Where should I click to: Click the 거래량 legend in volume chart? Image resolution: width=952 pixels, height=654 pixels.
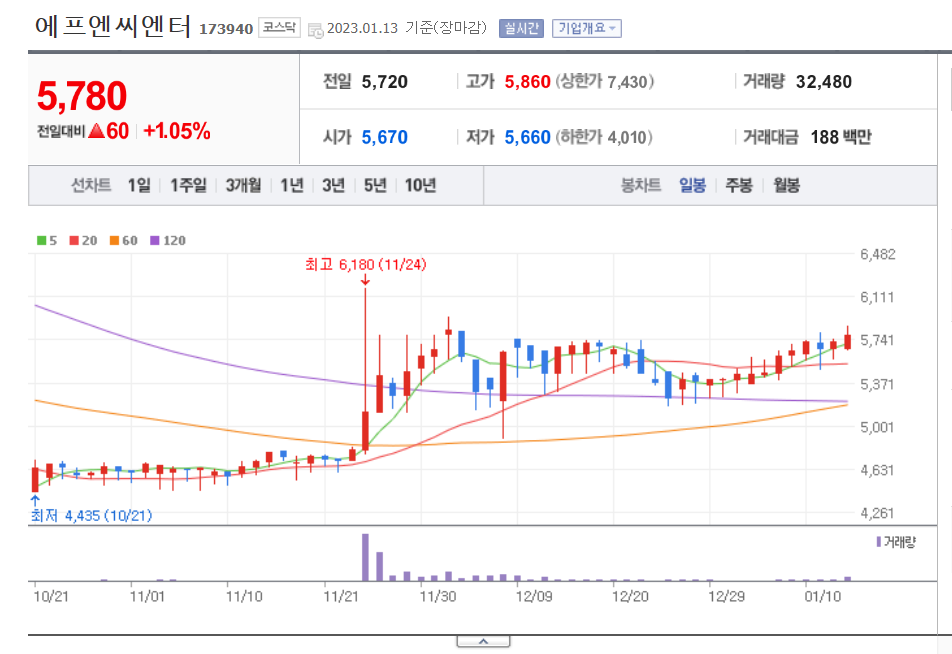tap(896, 542)
